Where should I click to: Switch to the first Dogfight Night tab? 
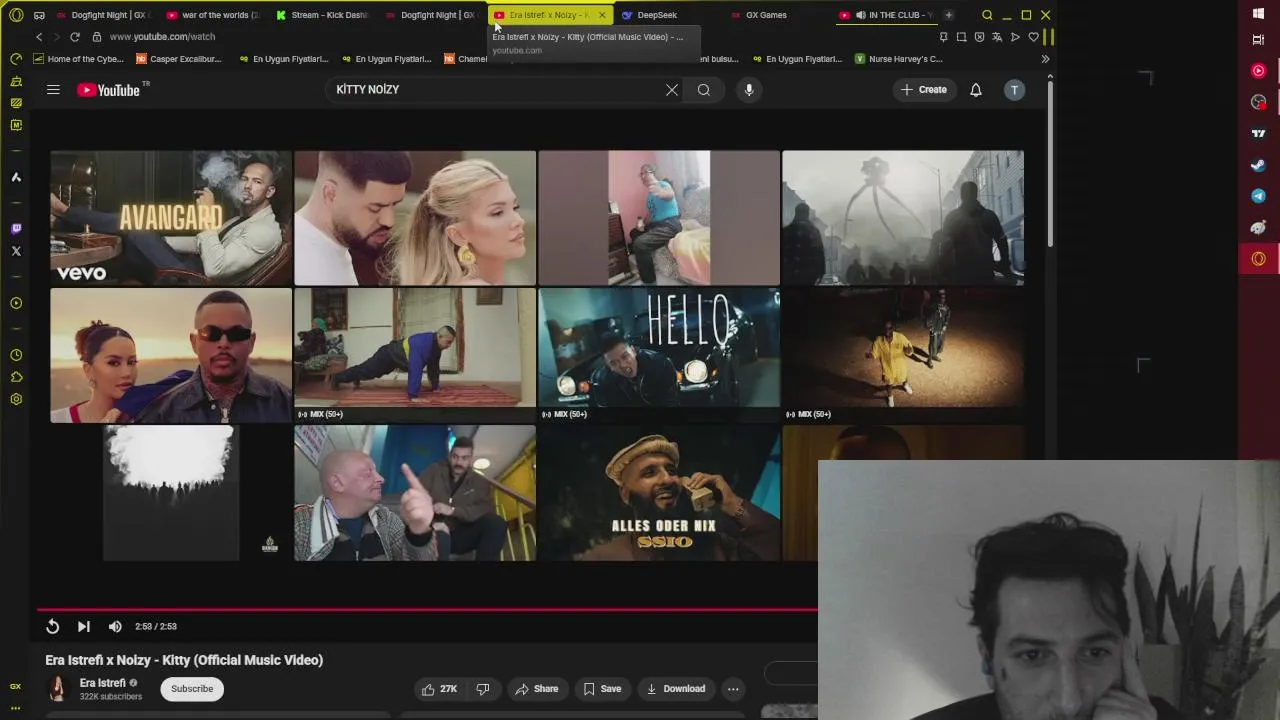[102, 15]
